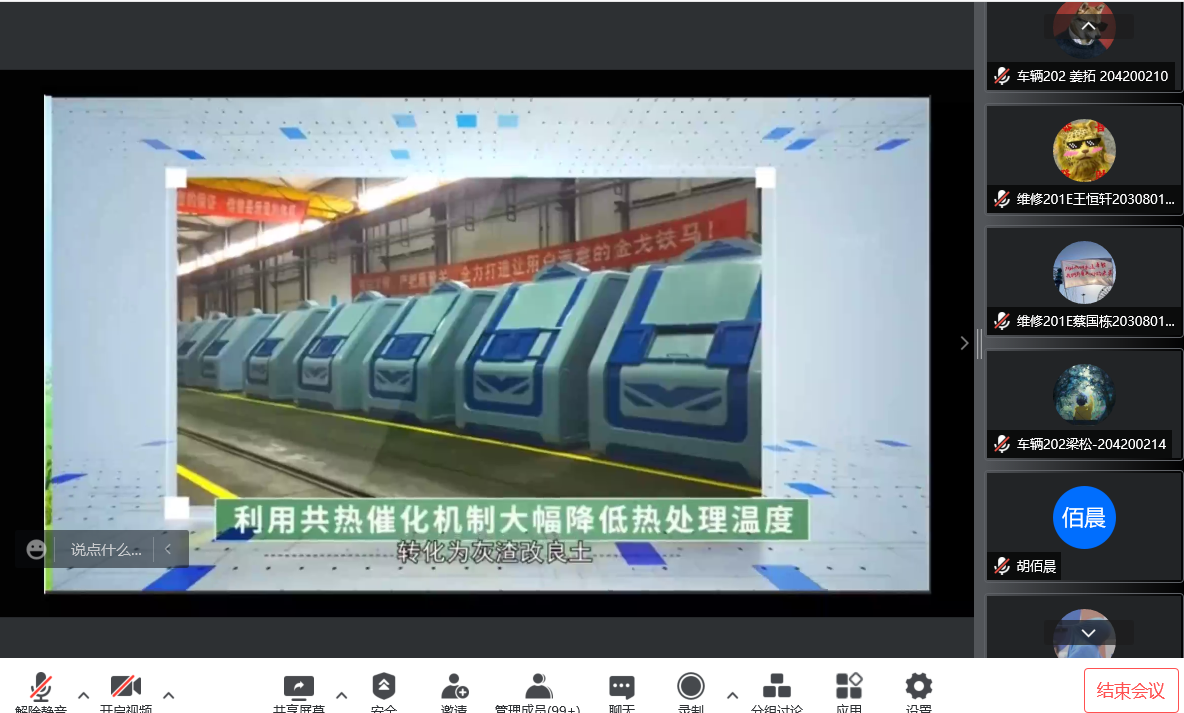Open Breakout Rooms icon
The image size is (1184, 713).
tap(776, 688)
